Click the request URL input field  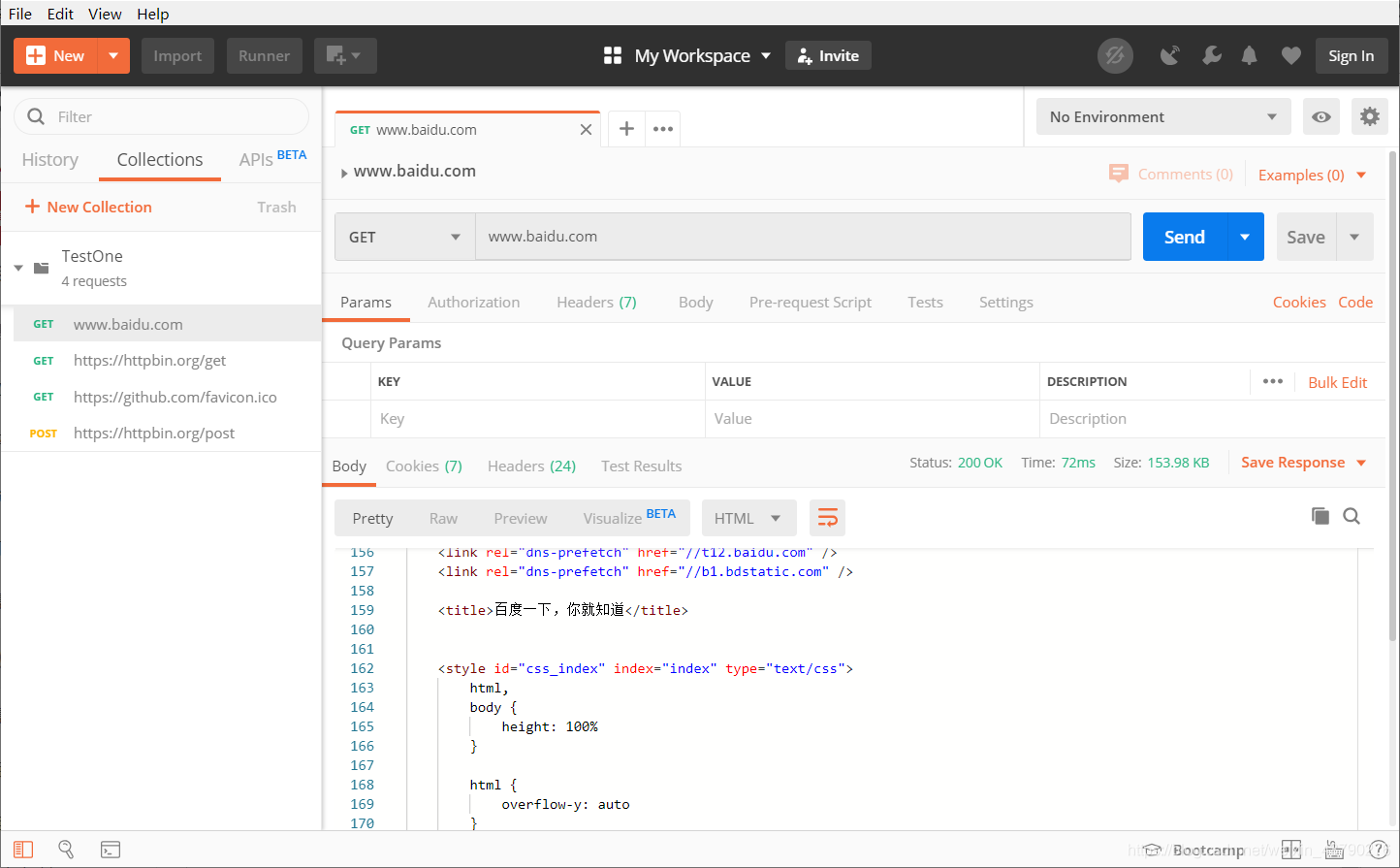[x=803, y=237]
